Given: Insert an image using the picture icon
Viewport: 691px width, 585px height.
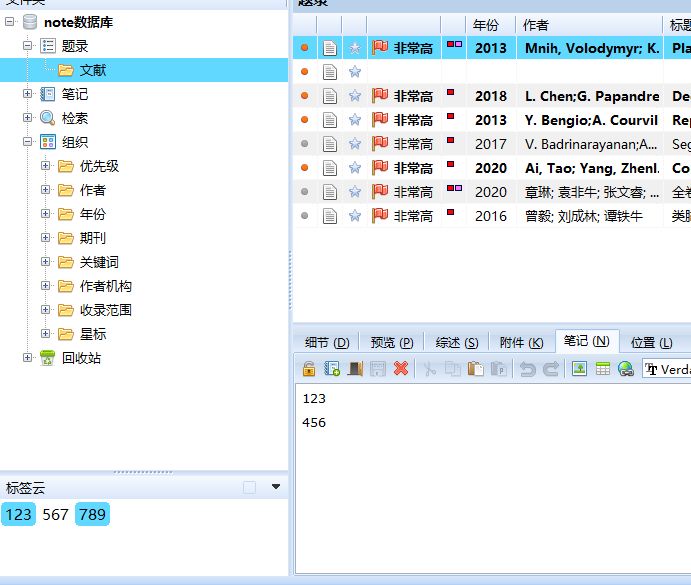Looking at the screenshot, I should pos(579,369).
